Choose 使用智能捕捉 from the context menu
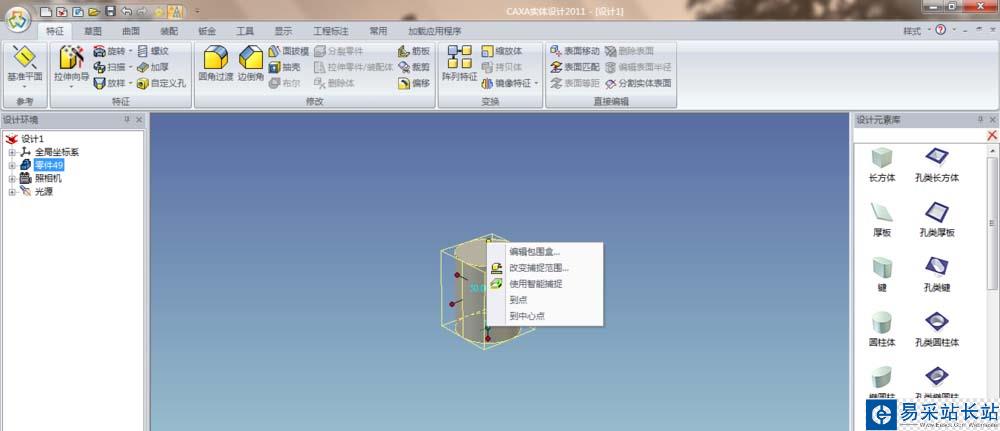 point(545,284)
